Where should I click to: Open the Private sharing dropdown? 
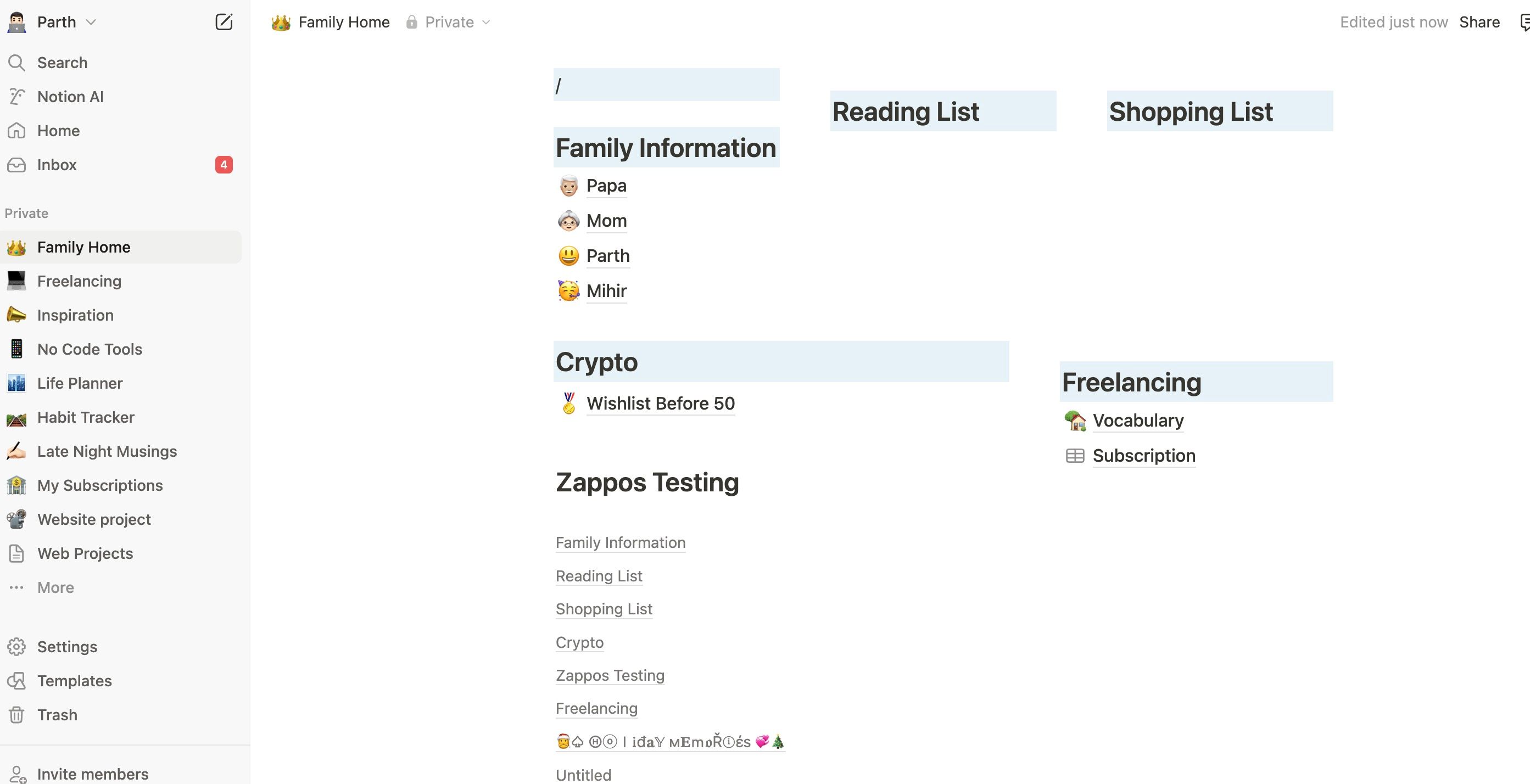tap(449, 22)
